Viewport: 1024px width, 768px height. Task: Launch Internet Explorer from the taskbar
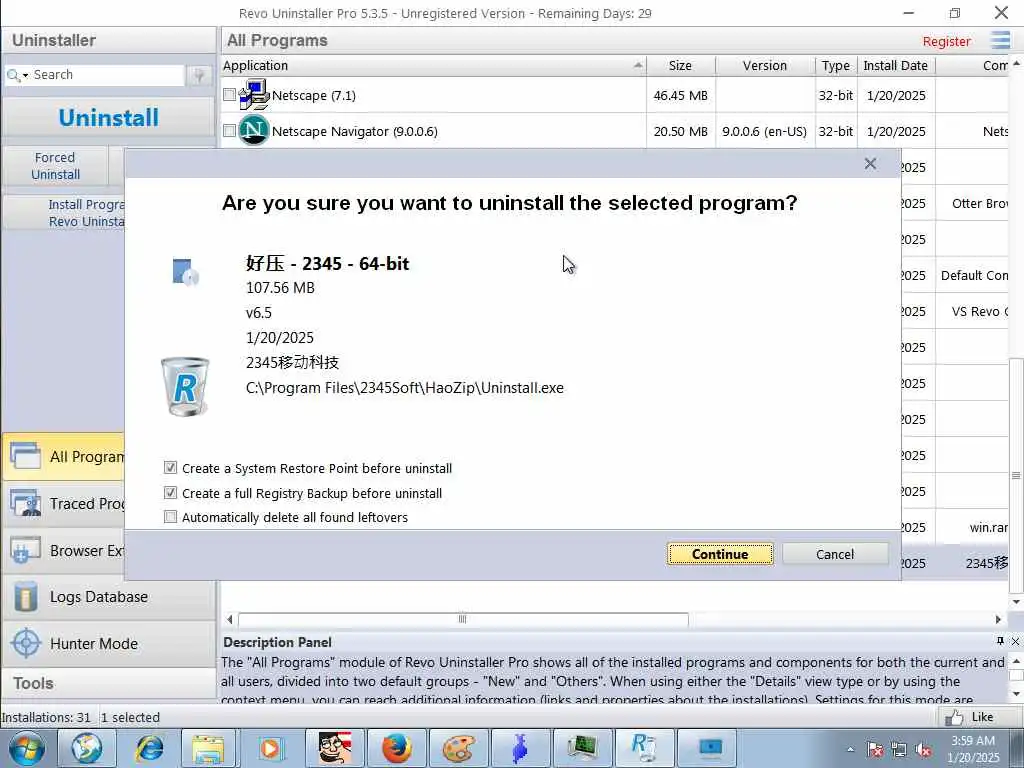click(x=149, y=748)
